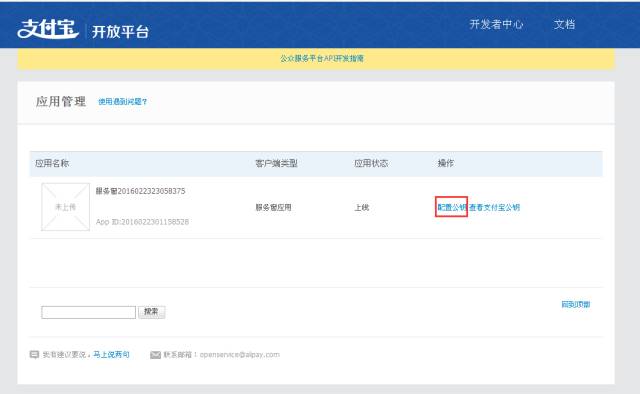Click the 未上传 app image placeholder
Image resolution: width=640 pixels, height=394 pixels.
pyautogui.click(x=65, y=207)
